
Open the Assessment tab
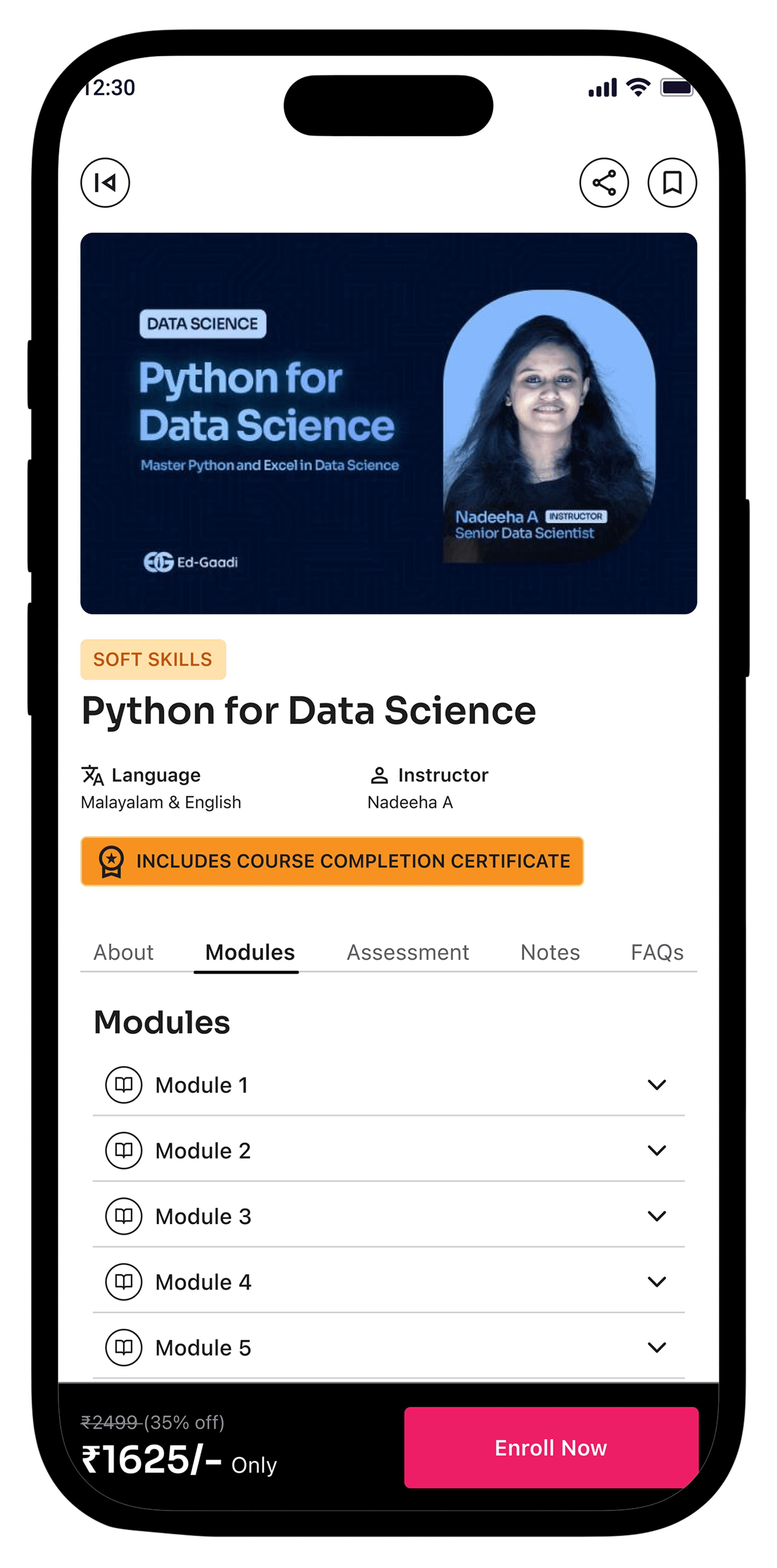pos(407,952)
